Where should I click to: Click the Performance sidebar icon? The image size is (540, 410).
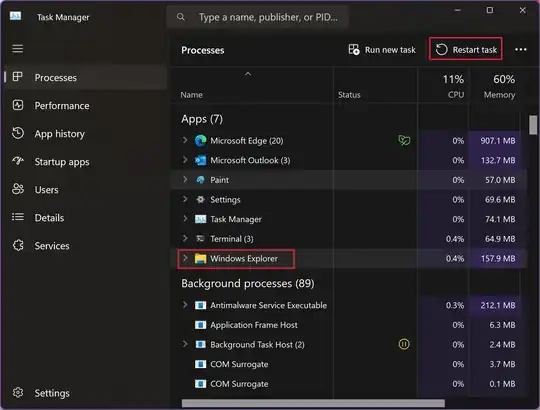click(18, 105)
